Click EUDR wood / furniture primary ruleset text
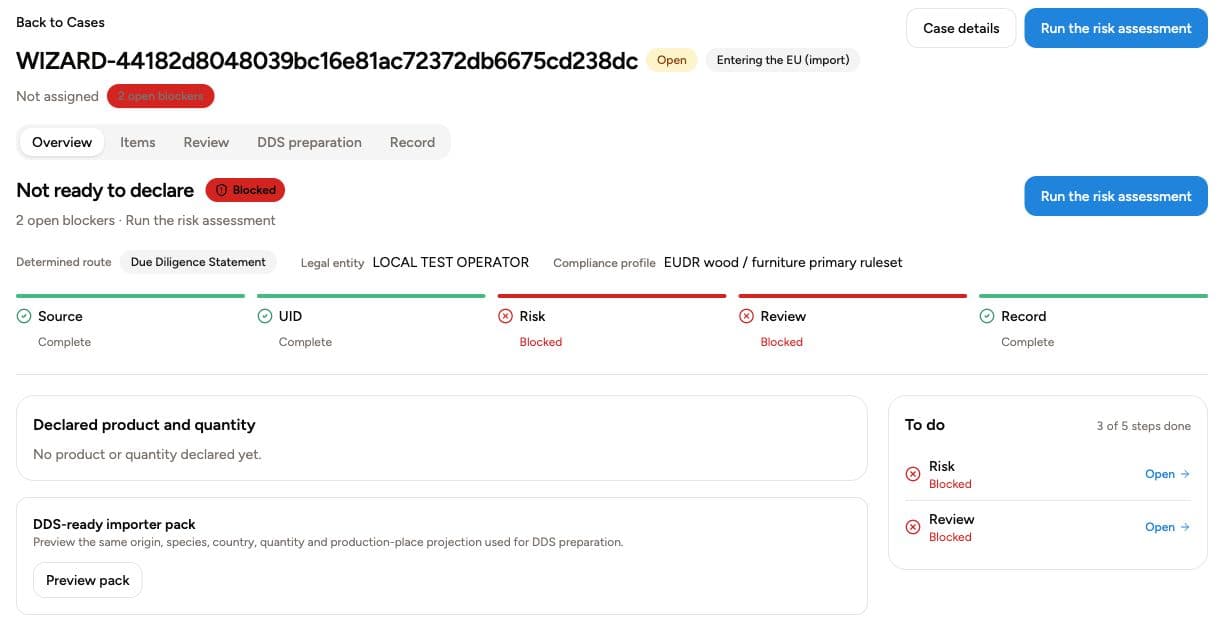Viewport: 1224px width, 623px height. coord(783,262)
